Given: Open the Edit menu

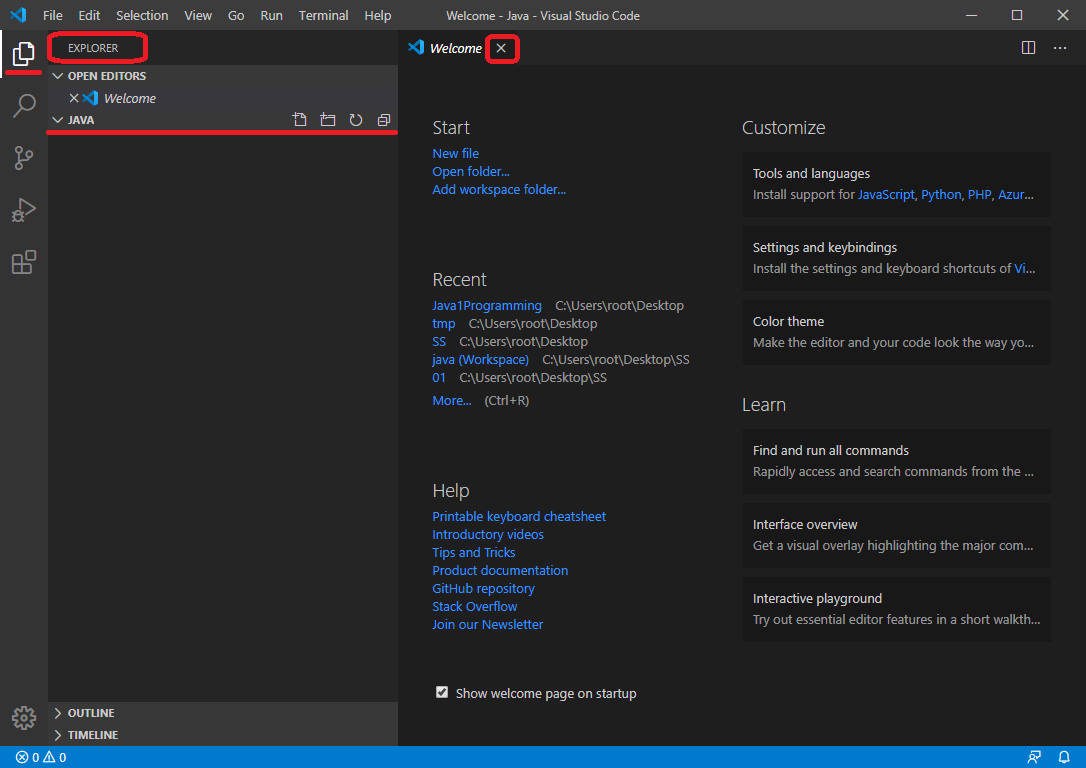Looking at the screenshot, I should pos(89,15).
